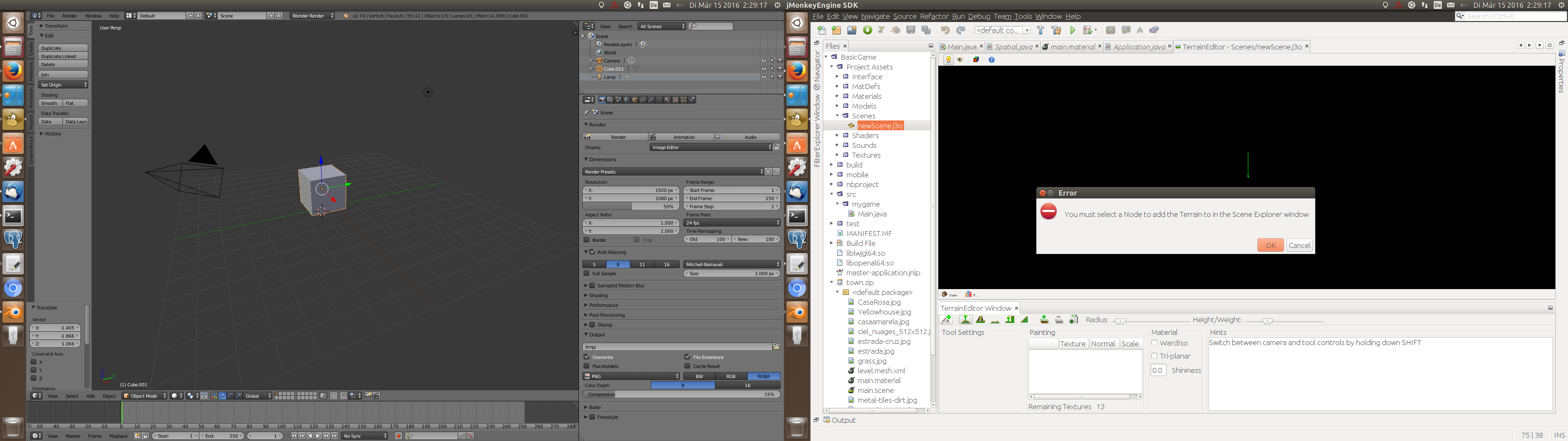This screenshot has width=1568, height=441.
Task: Click the colored cube icon in scene viewer
Action: pyautogui.click(x=976, y=60)
